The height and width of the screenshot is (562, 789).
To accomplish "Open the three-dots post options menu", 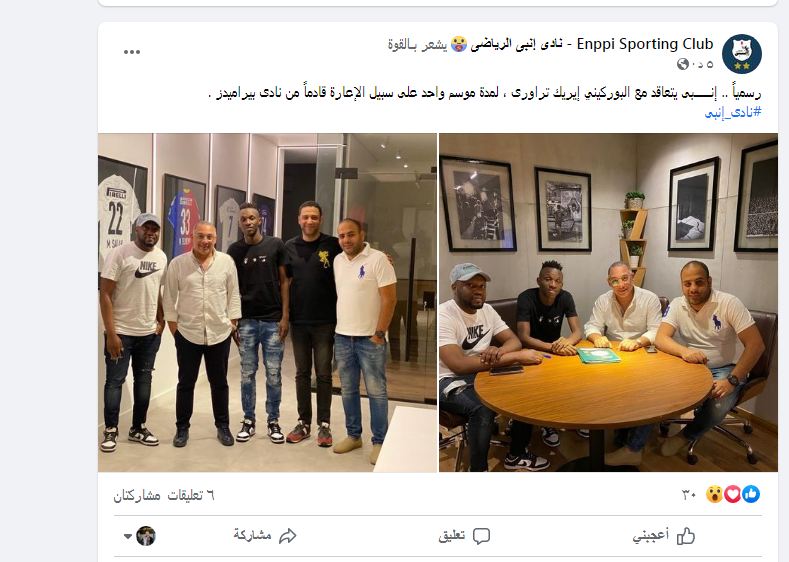I will tap(132, 52).
